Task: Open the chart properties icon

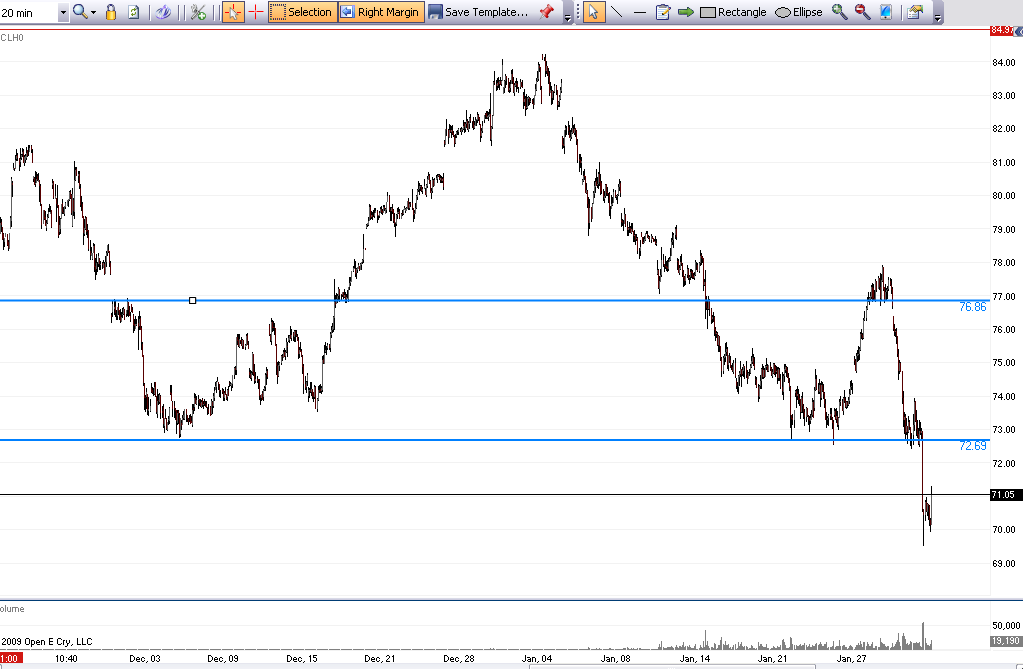Action: tap(915, 12)
